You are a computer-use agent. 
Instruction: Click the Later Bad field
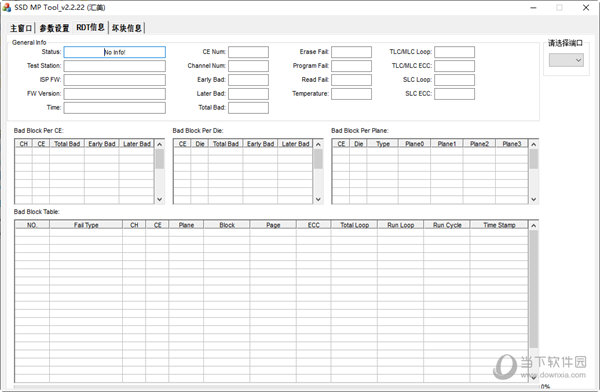coord(248,94)
